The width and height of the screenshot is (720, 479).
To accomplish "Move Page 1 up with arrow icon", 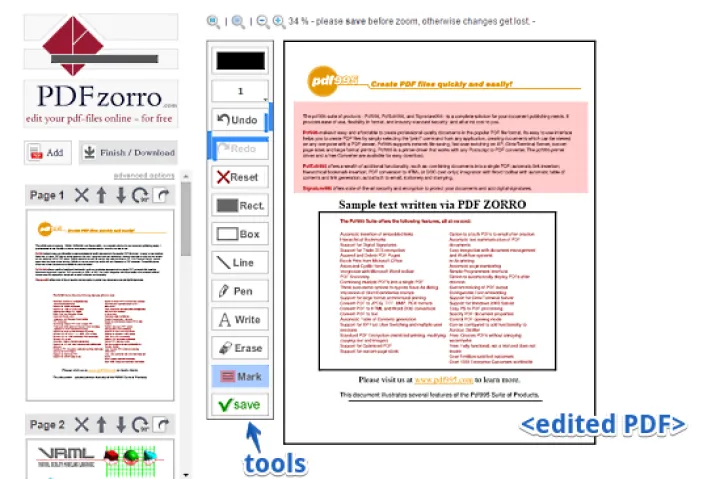I will point(101,195).
